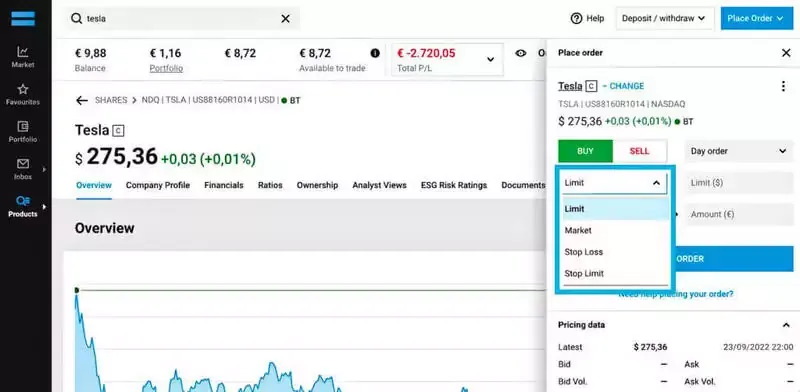Collapse the Pricing data section
800x392 pixels.
(x=786, y=325)
